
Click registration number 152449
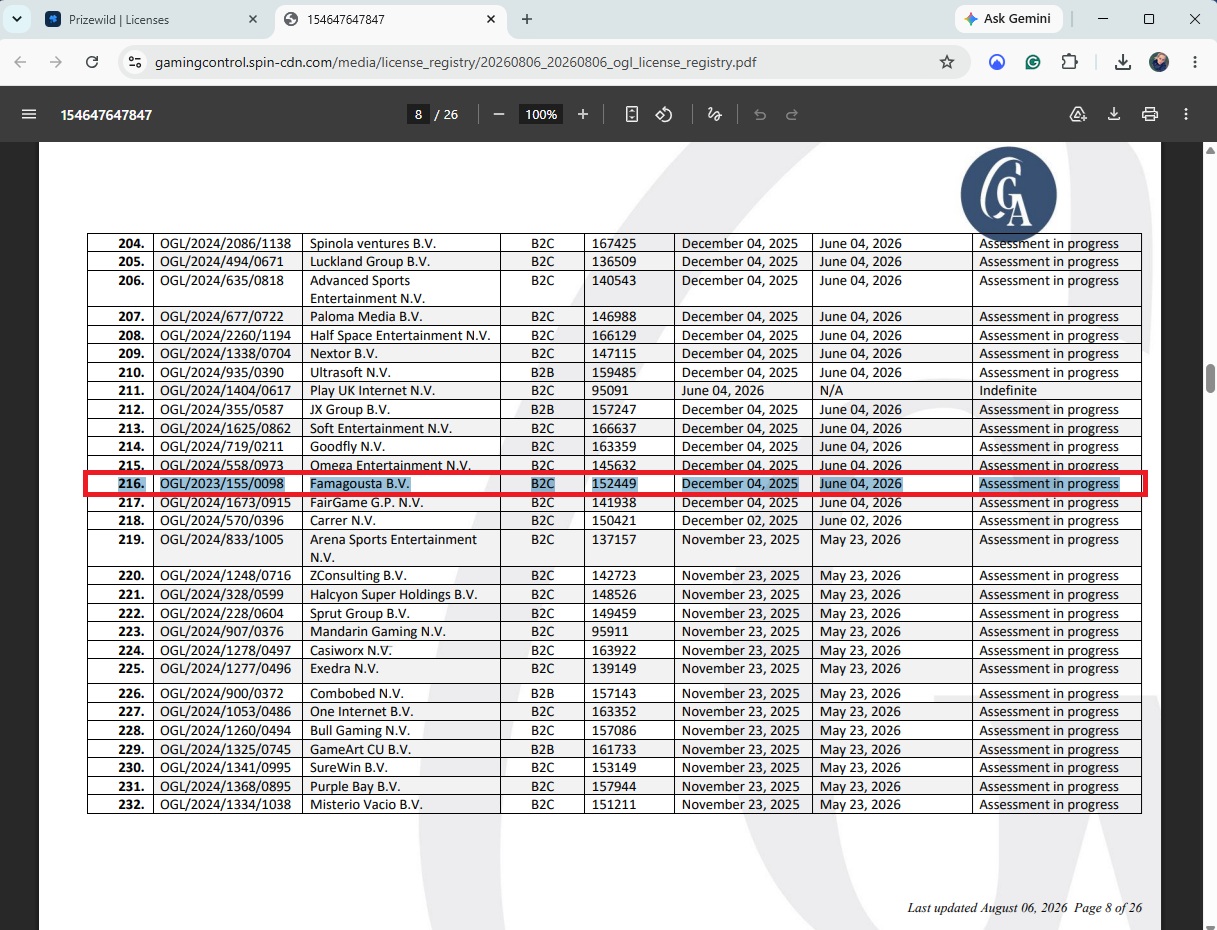[x=614, y=483]
